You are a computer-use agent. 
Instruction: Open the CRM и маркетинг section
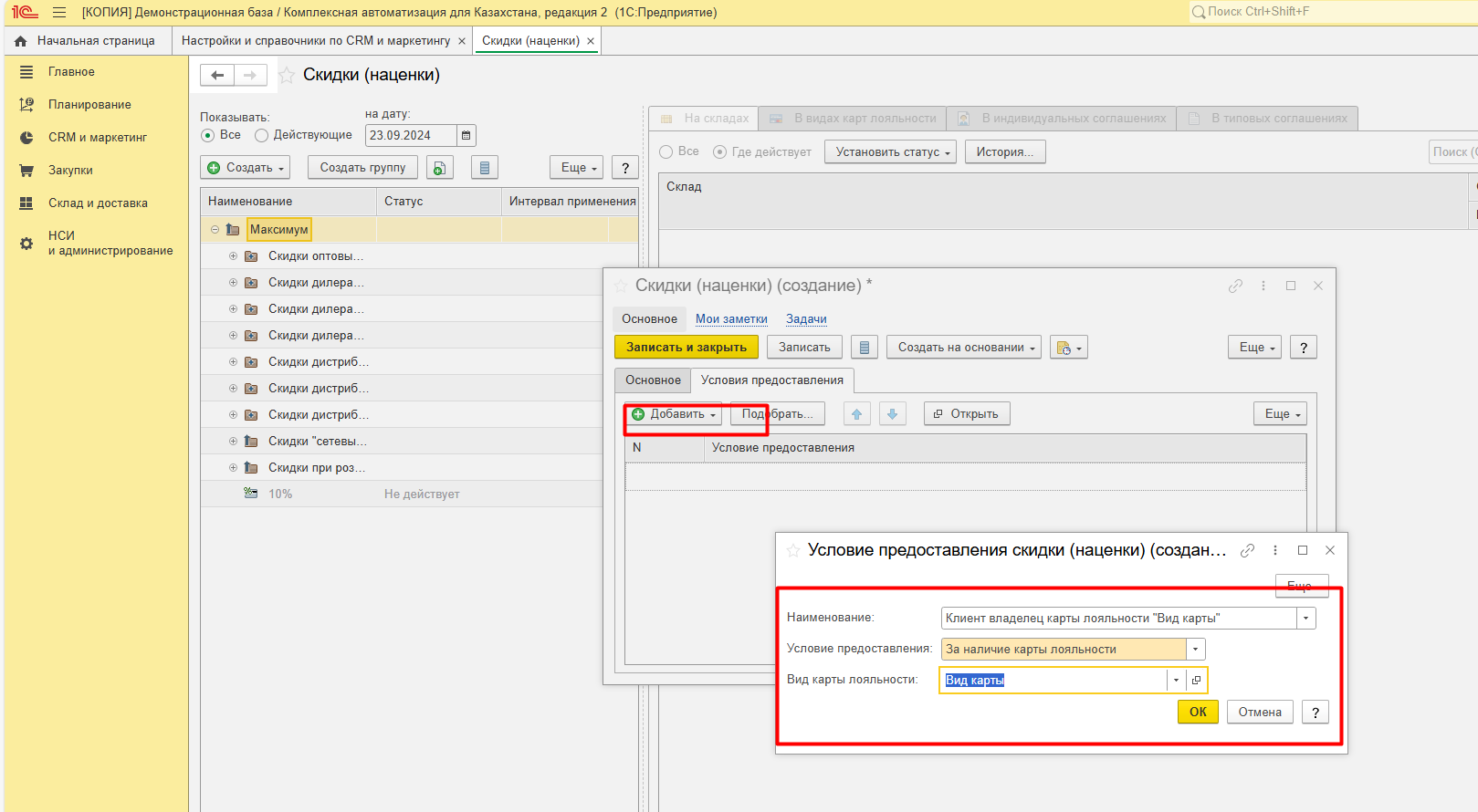click(97, 138)
